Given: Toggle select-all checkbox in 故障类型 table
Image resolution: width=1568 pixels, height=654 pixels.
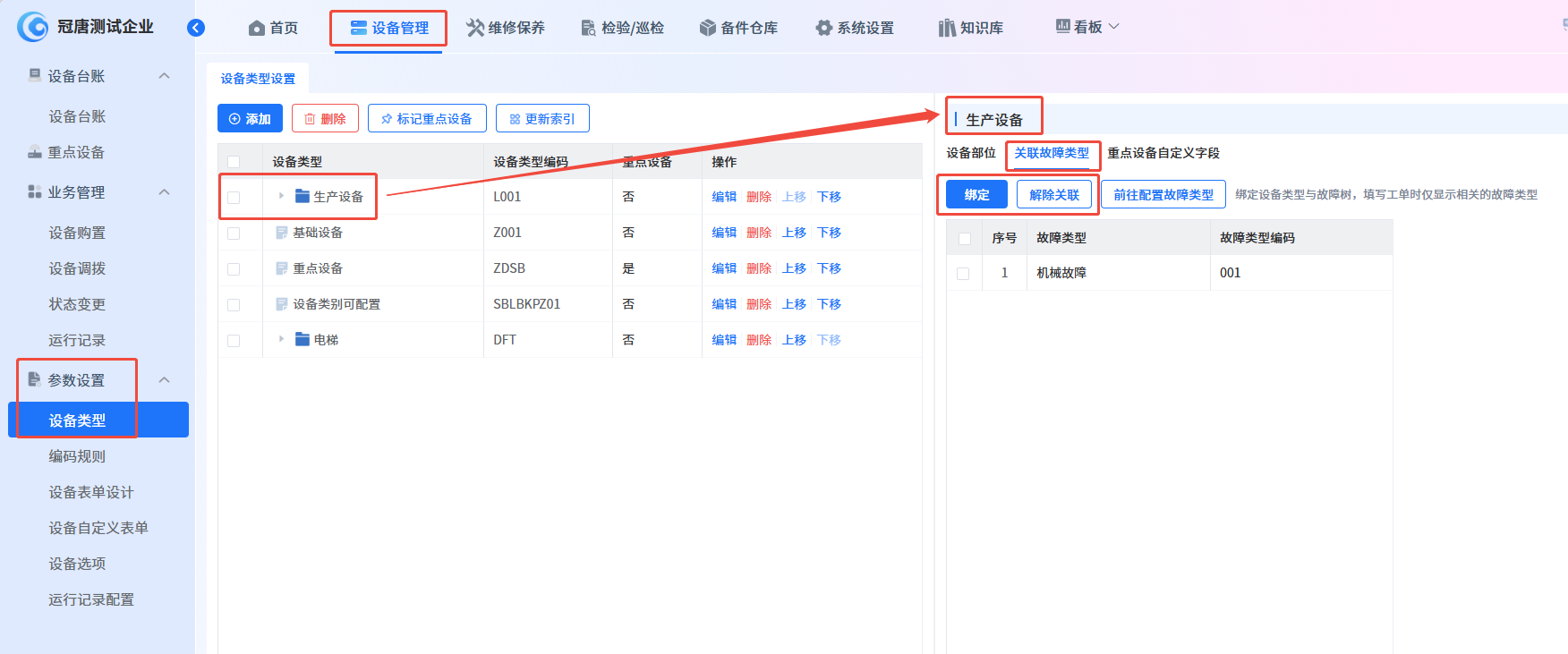Looking at the screenshot, I should pyautogui.click(x=965, y=239).
